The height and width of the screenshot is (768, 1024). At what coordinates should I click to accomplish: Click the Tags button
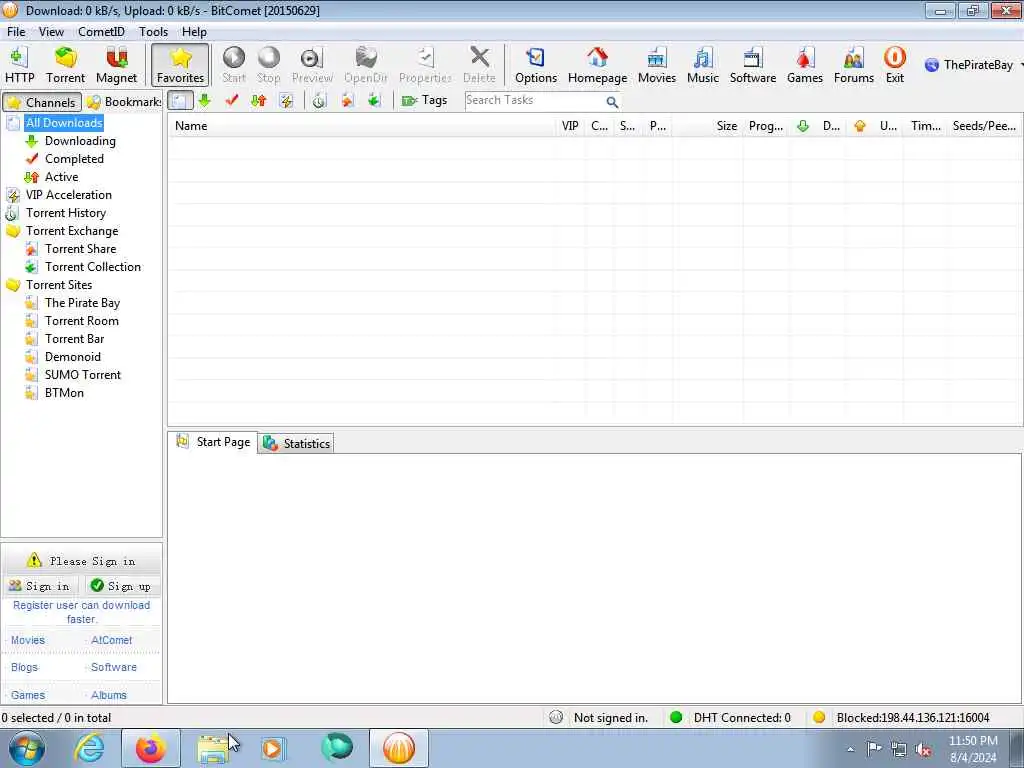tap(424, 101)
